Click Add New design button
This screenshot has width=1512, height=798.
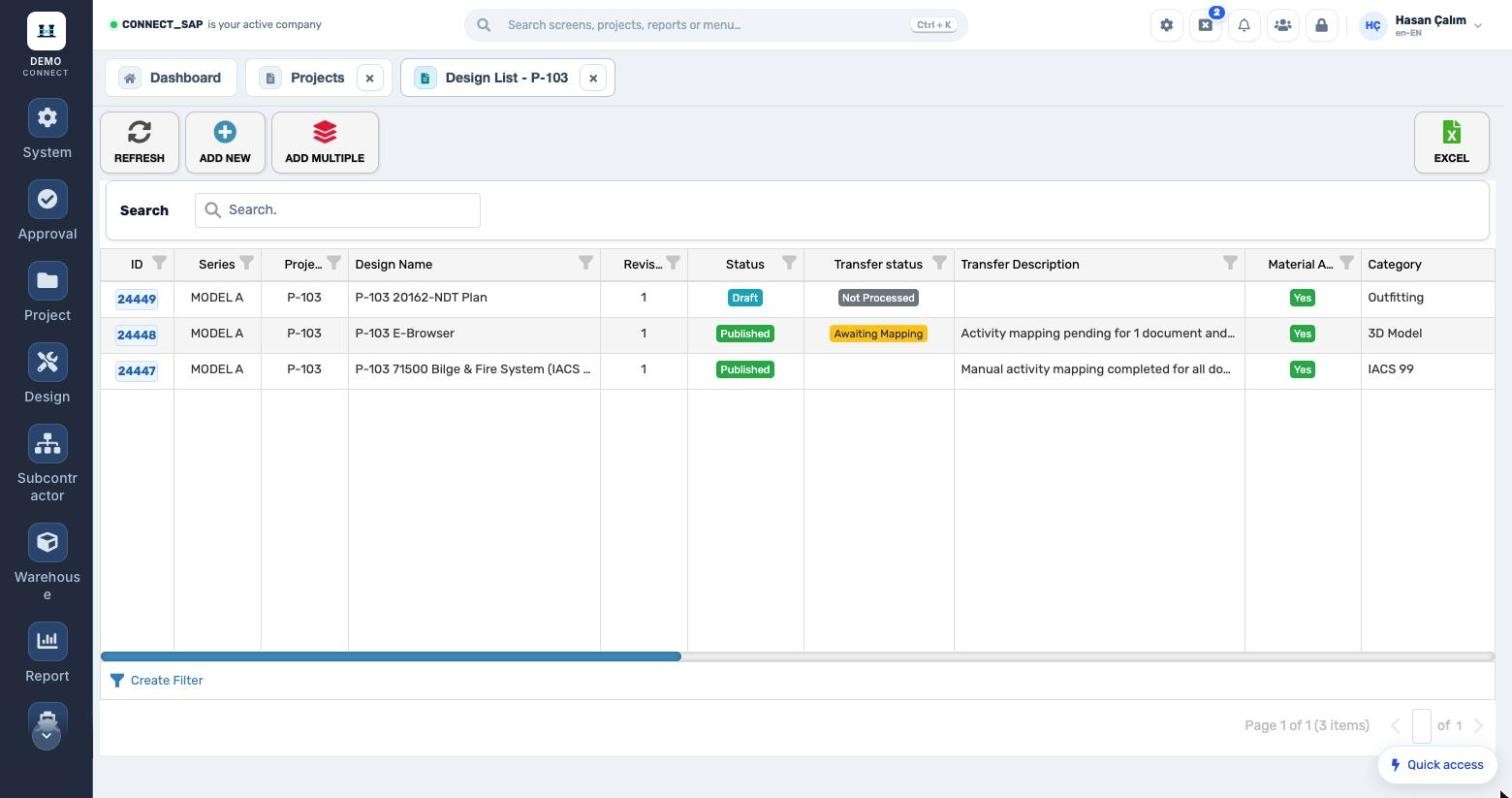pos(225,142)
